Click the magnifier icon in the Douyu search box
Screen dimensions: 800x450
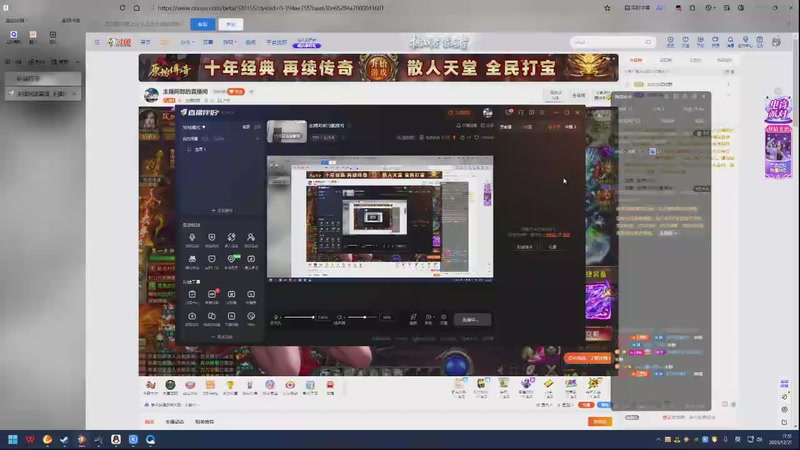point(648,42)
